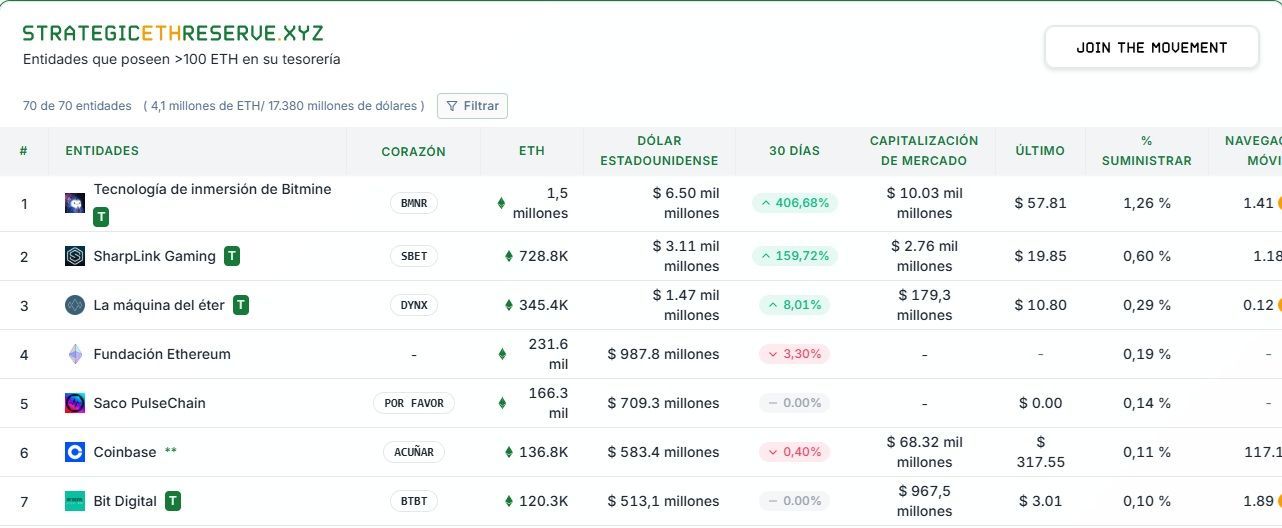Image resolution: width=1282 pixels, height=528 pixels.
Task: Open the Fundación Ethereum entity name
Action: (x=162, y=354)
